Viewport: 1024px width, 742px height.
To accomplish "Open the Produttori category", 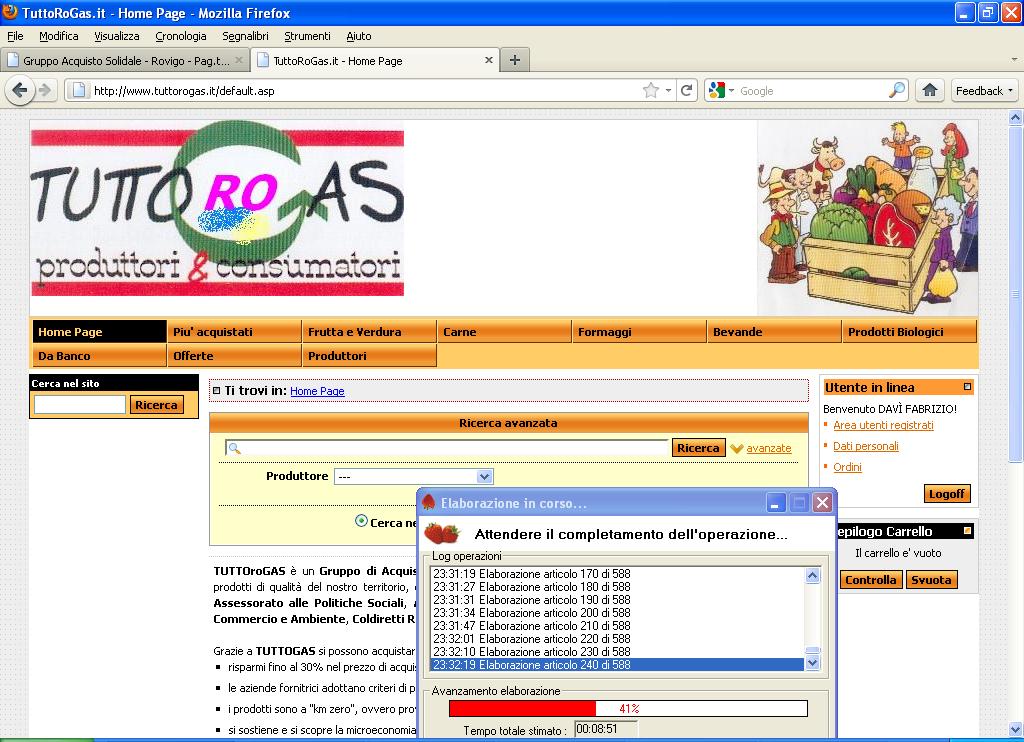I will point(369,355).
